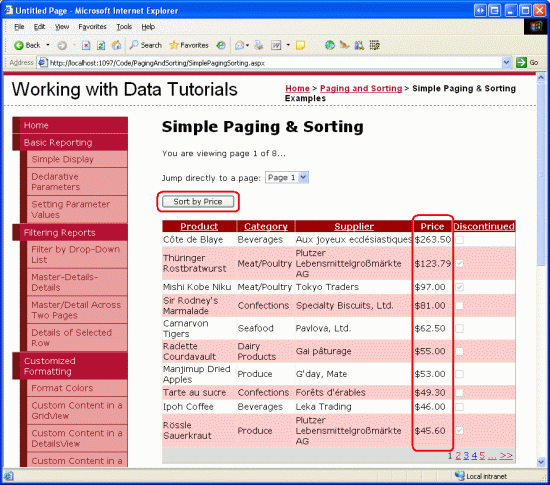Go to the Home page icon
The image size is (550, 485).
[x=116, y=45]
